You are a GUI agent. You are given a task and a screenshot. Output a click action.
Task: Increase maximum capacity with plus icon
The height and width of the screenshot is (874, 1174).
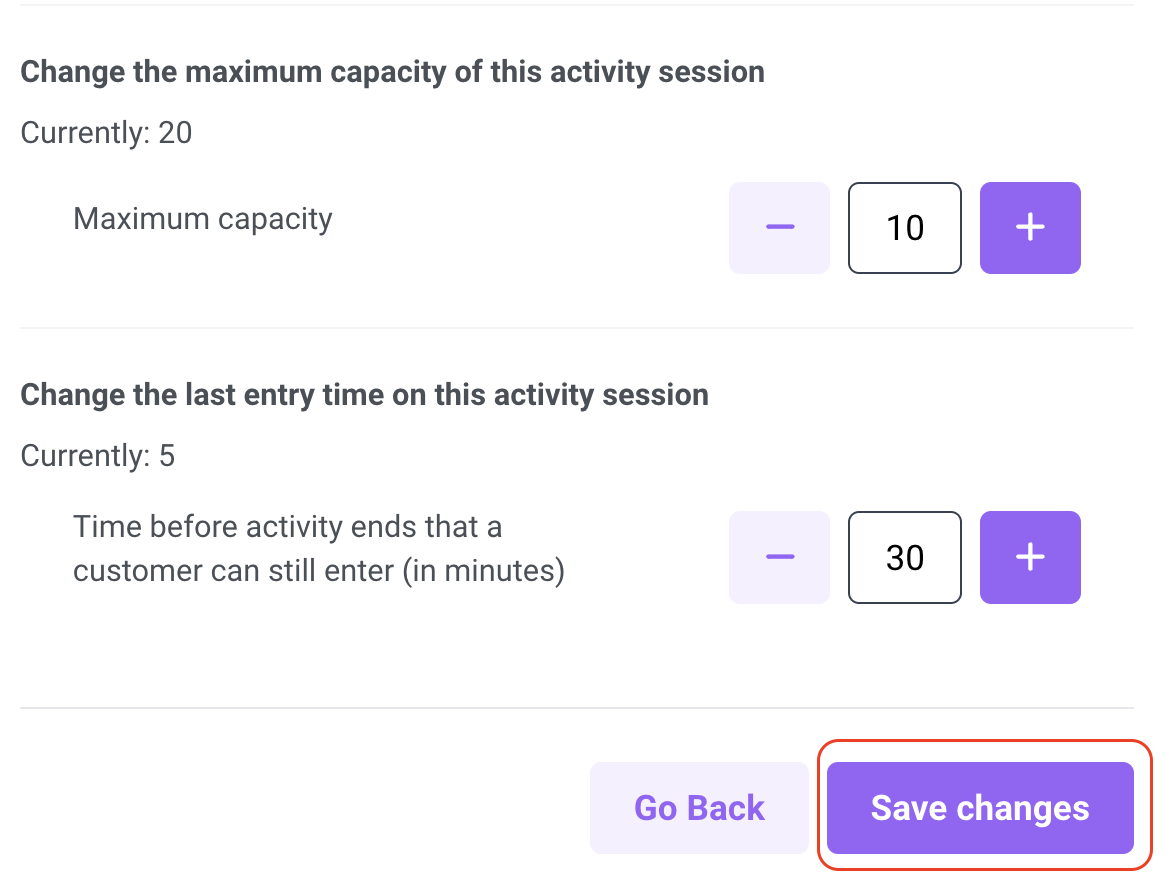pos(1030,228)
